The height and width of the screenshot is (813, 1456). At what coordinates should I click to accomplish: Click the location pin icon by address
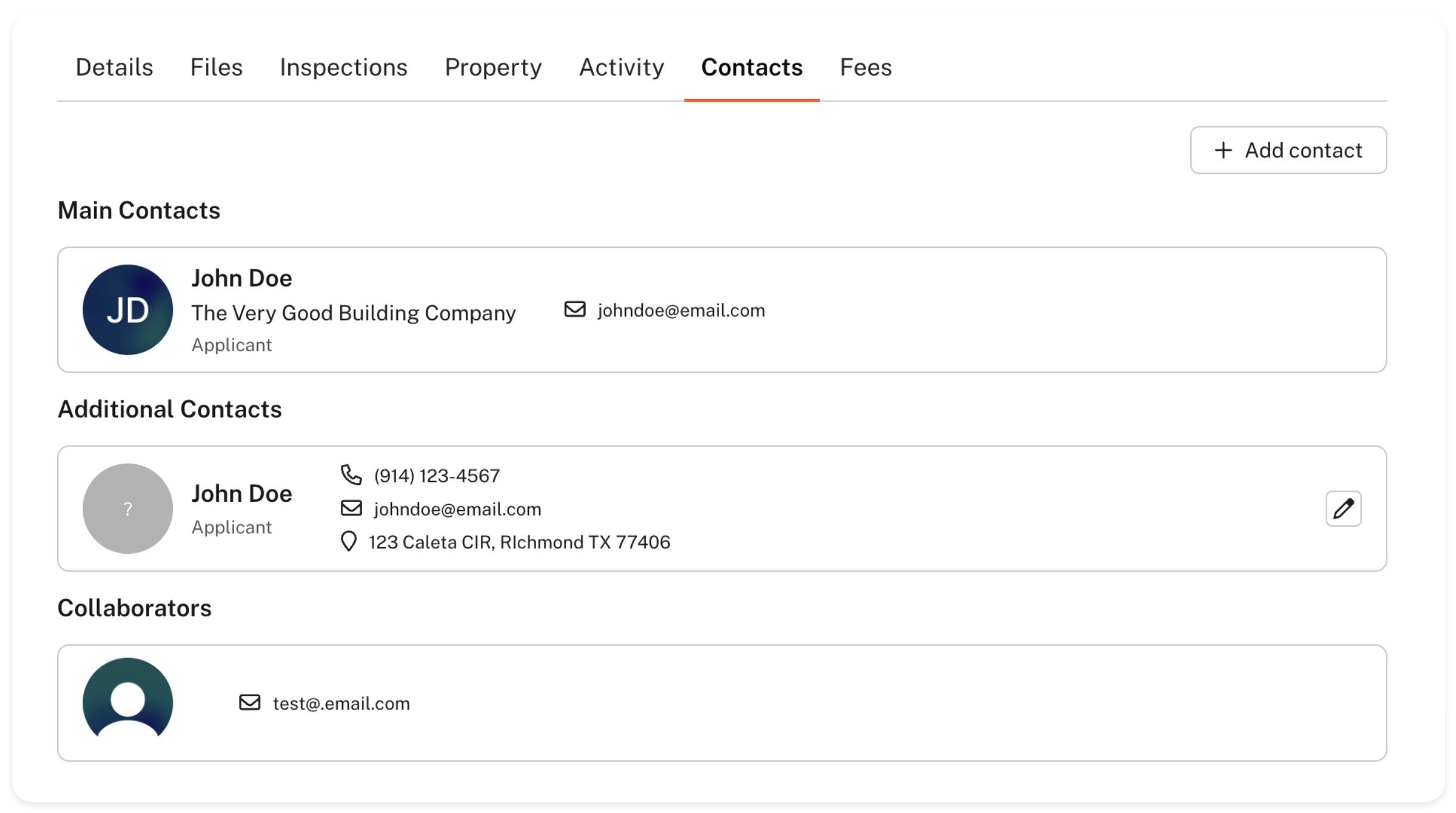349,541
